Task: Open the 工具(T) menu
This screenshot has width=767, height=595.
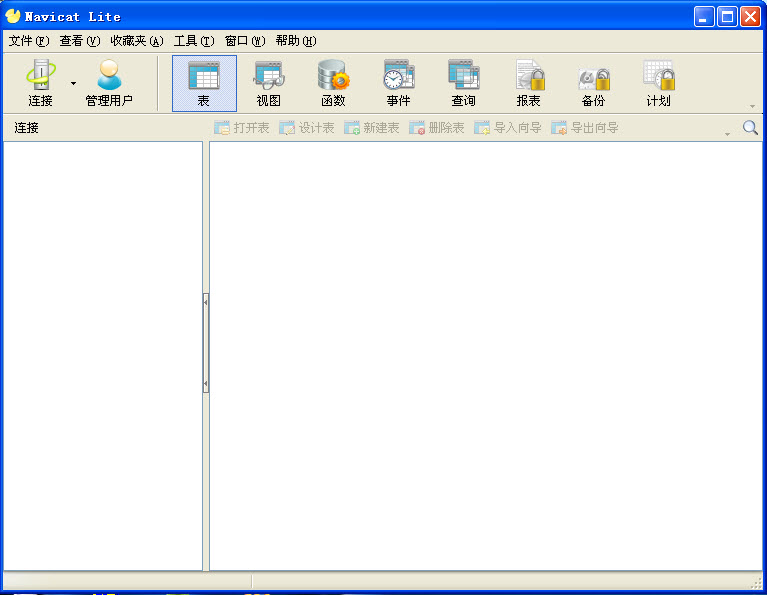Action: coord(194,41)
